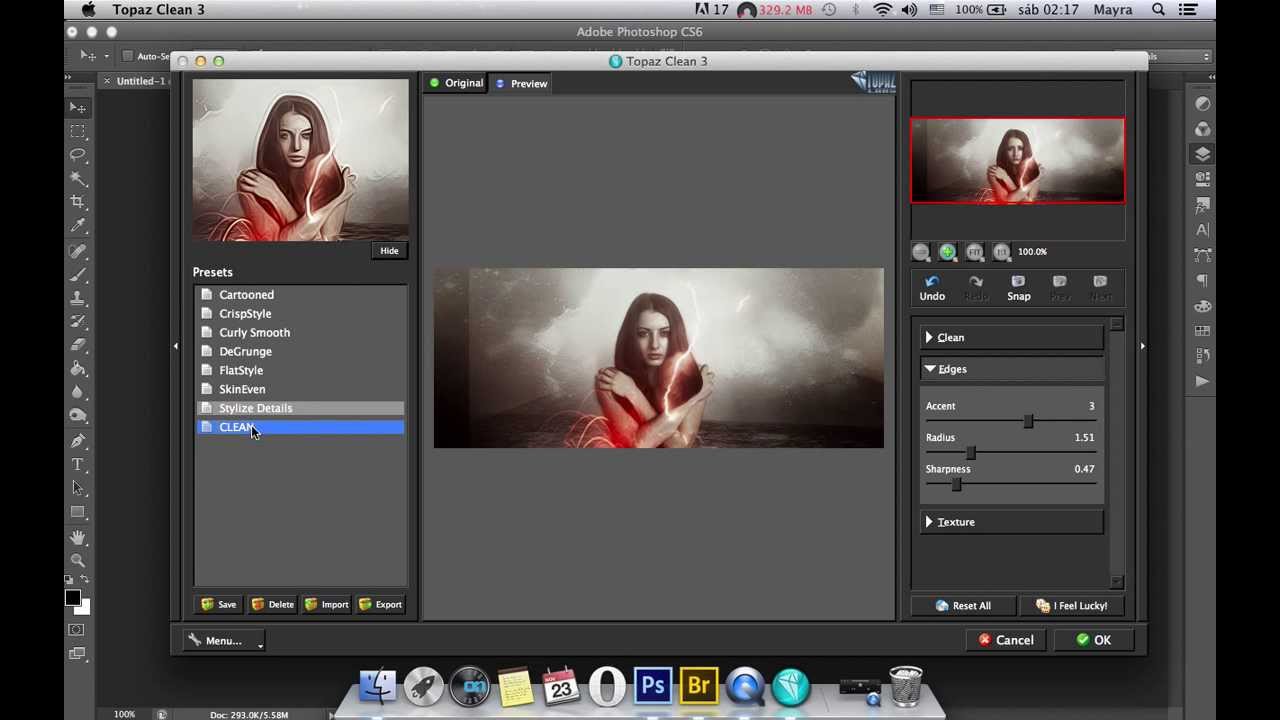Delete the selected preset

273,605
